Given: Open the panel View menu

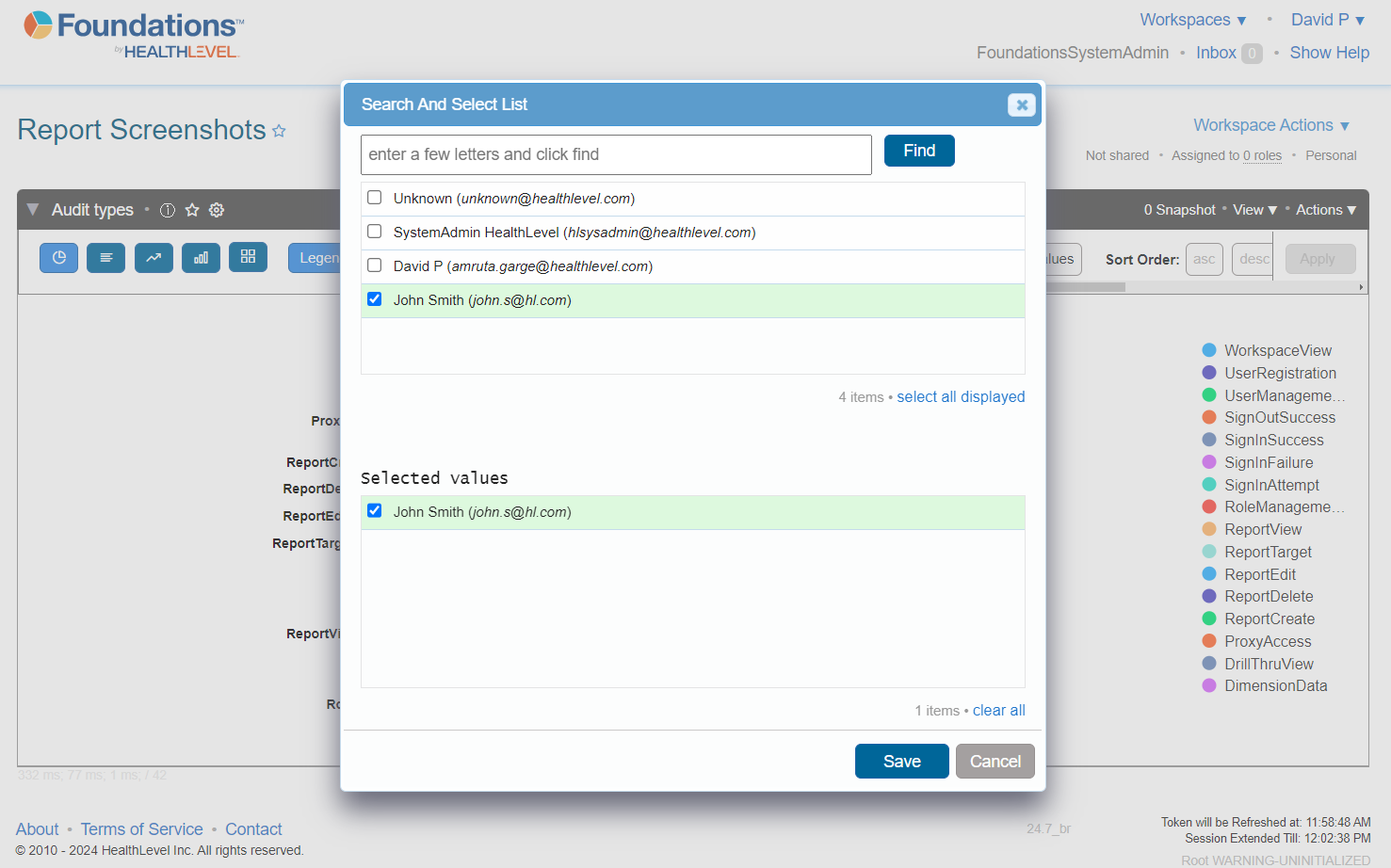Looking at the screenshot, I should pyautogui.click(x=1254, y=210).
